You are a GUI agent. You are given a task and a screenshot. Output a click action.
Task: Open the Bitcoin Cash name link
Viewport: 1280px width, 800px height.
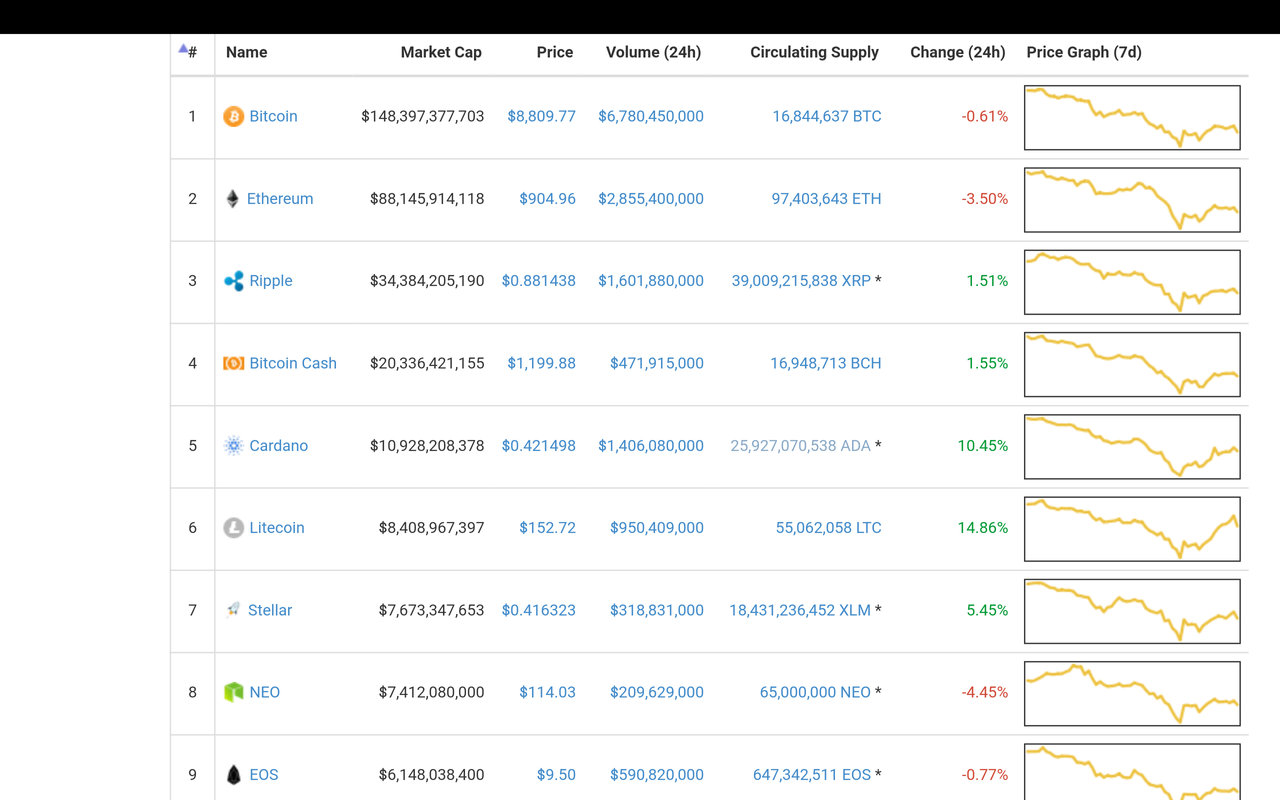(x=293, y=363)
